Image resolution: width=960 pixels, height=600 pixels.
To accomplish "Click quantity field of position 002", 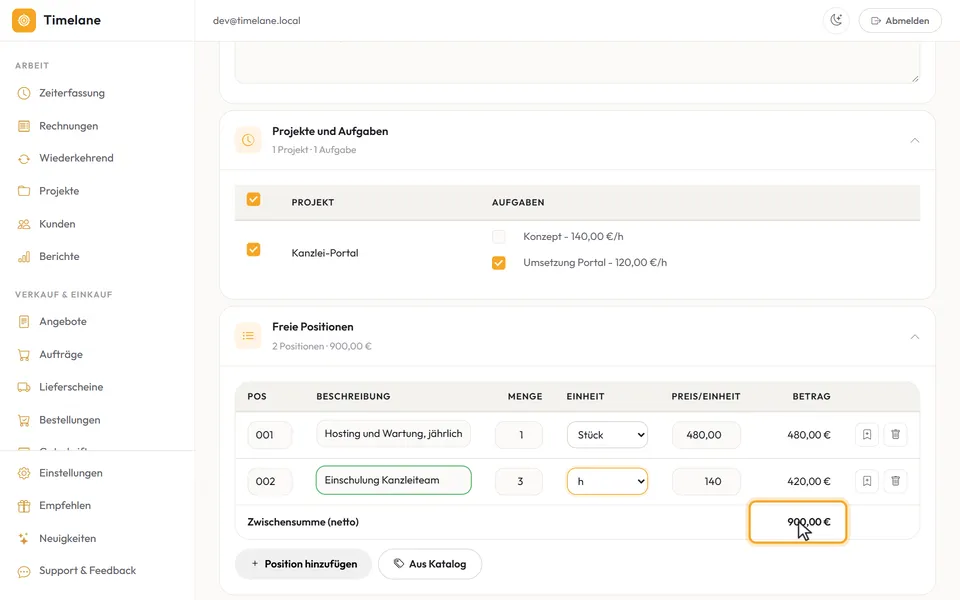I will pos(519,481).
